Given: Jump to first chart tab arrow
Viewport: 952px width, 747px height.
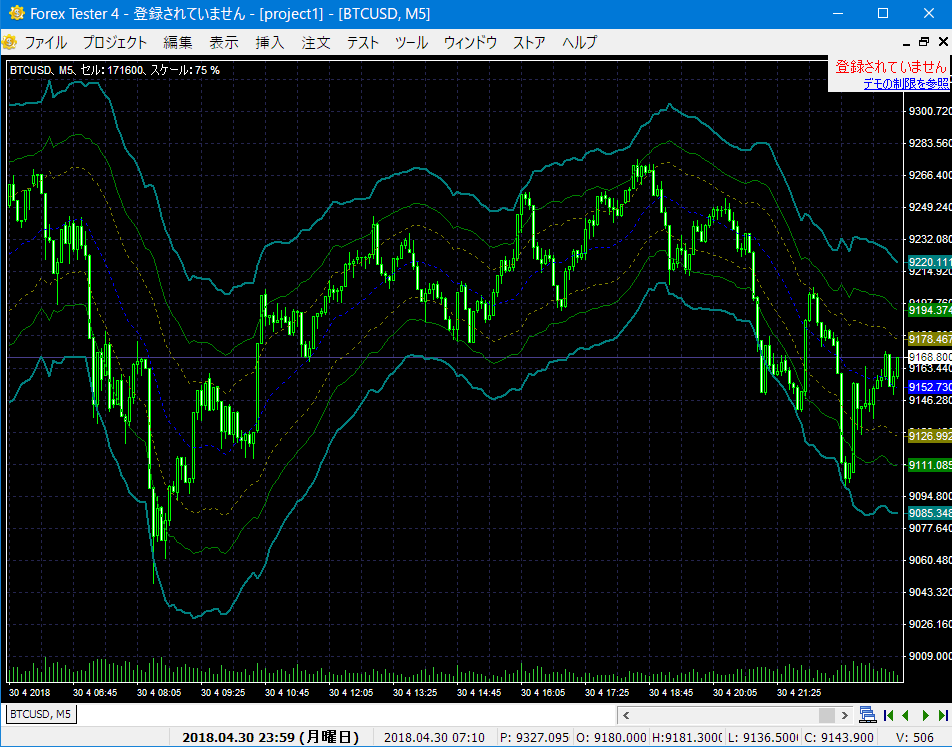Looking at the screenshot, I should point(888,715).
